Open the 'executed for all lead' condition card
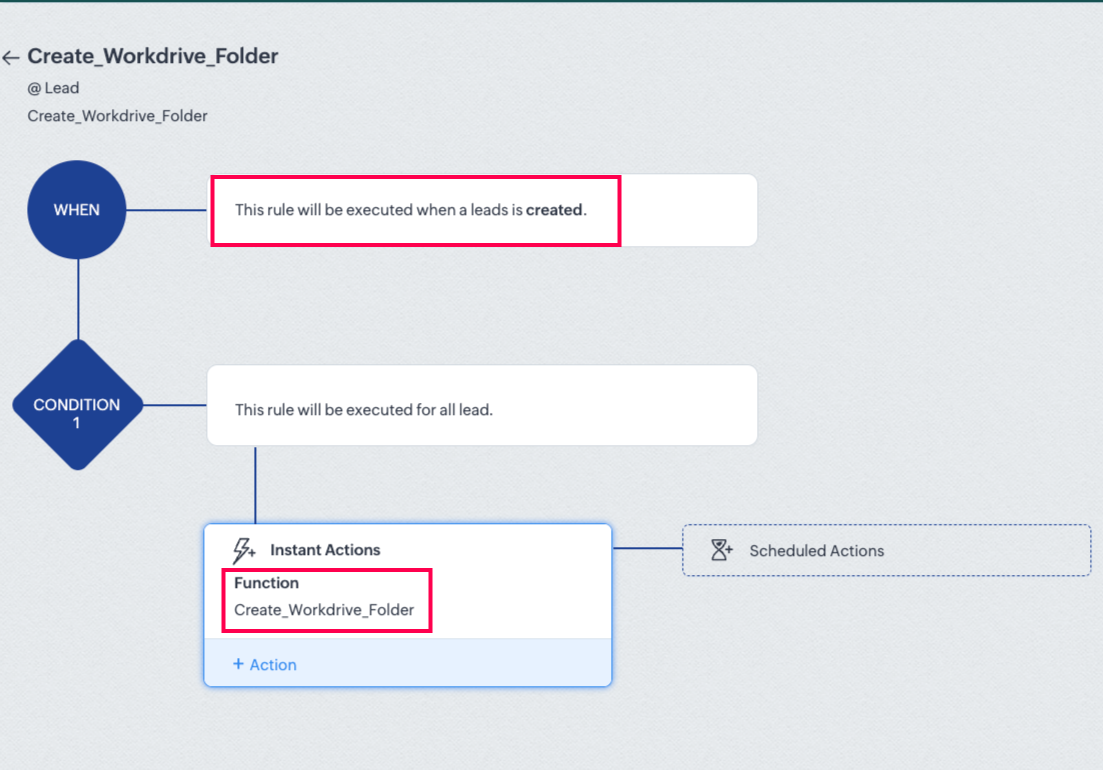The image size is (1103, 770). click(481, 405)
